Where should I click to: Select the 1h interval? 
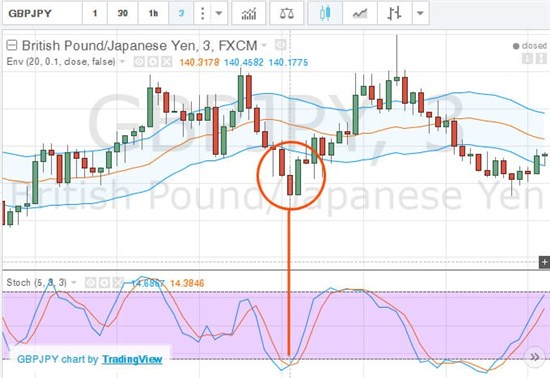coord(153,13)
